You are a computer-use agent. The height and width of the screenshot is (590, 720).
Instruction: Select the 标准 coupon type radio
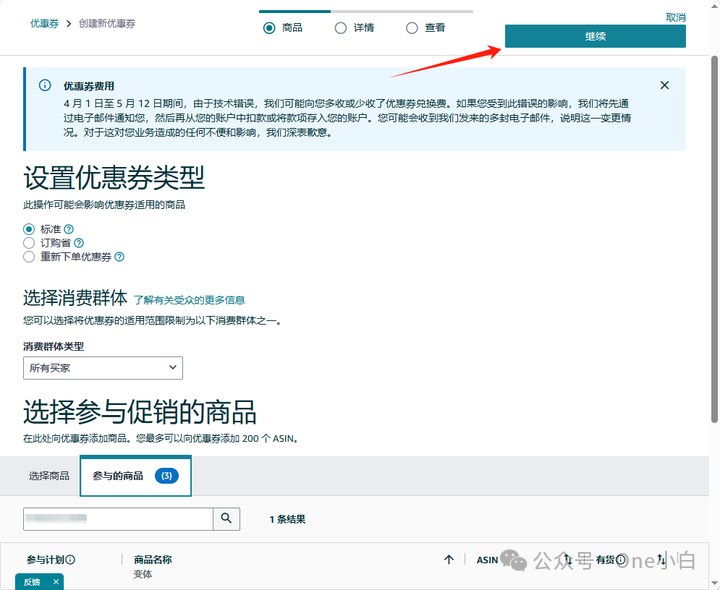(29, 229)
